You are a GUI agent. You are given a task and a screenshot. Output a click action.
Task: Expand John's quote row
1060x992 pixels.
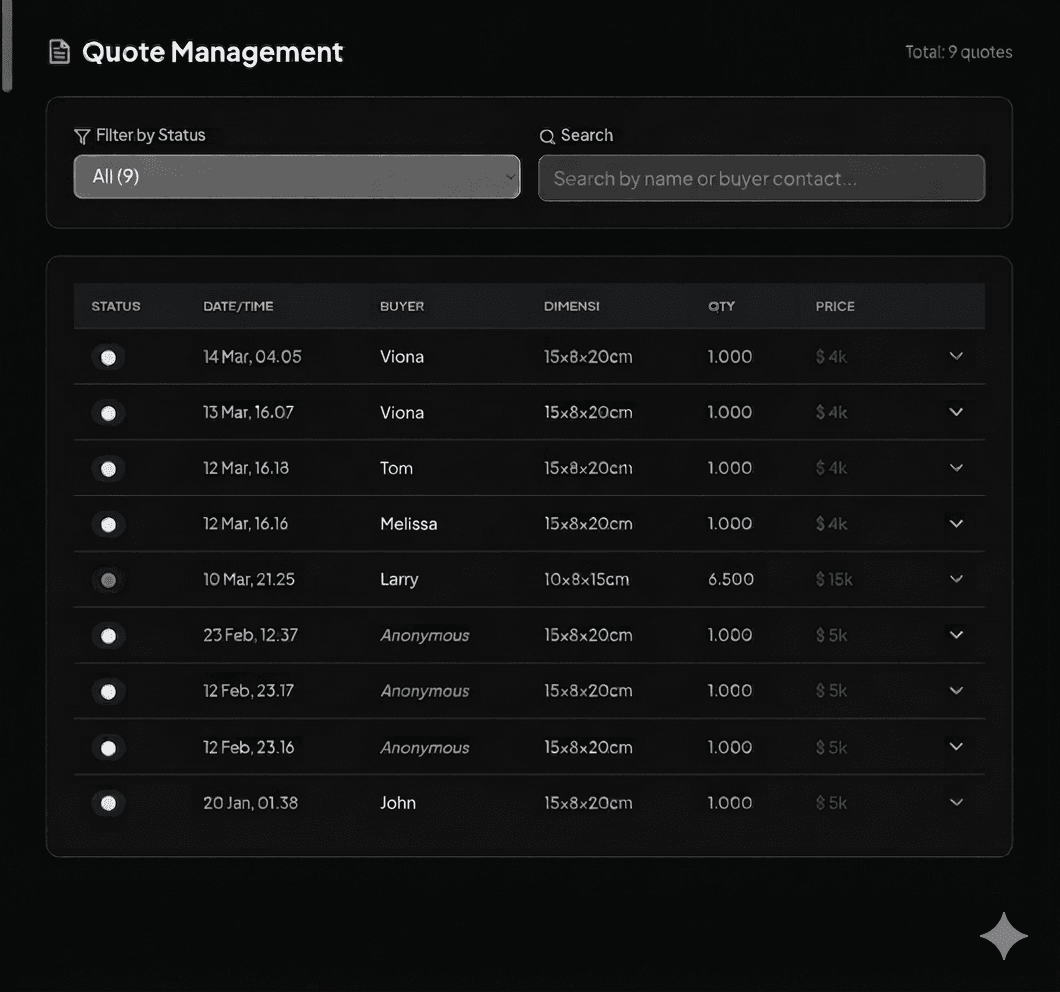pyautogui.click(x=956, y=802)
